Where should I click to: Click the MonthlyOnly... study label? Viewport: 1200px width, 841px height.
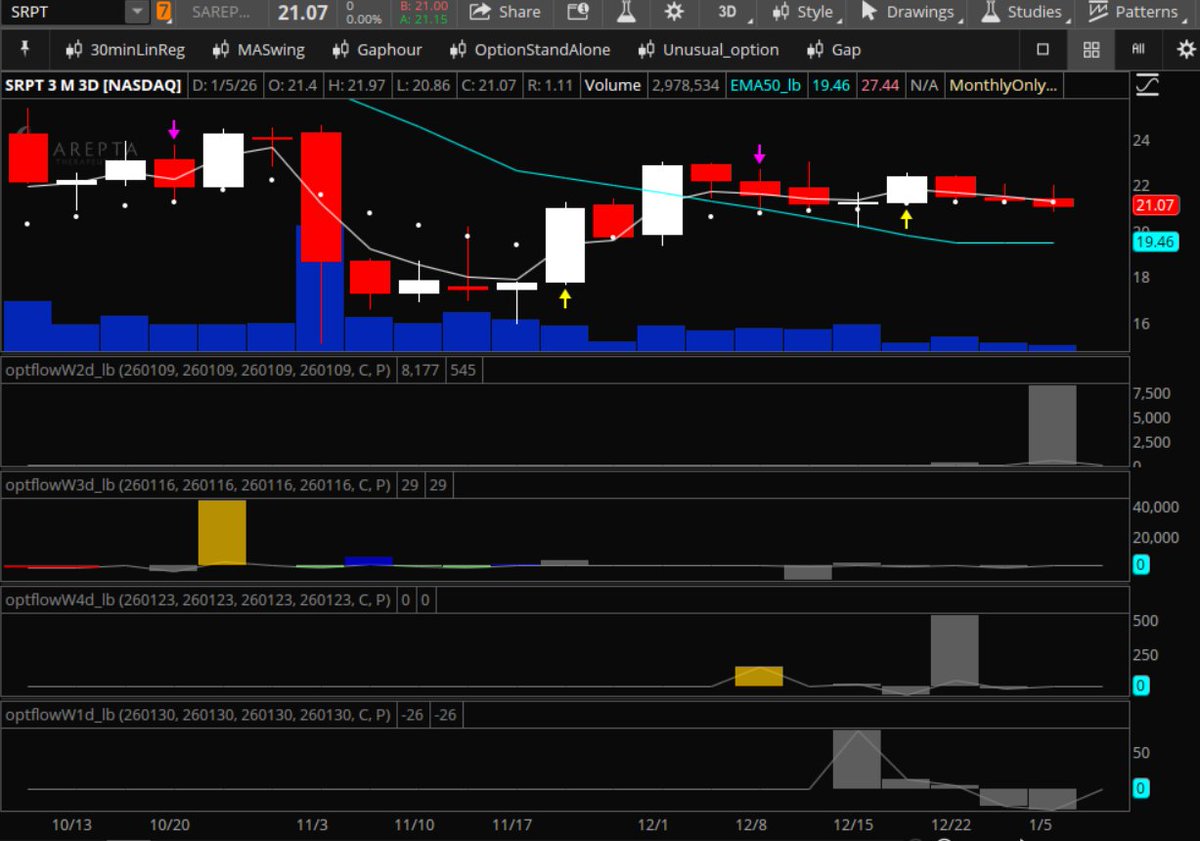(1003, 86)
